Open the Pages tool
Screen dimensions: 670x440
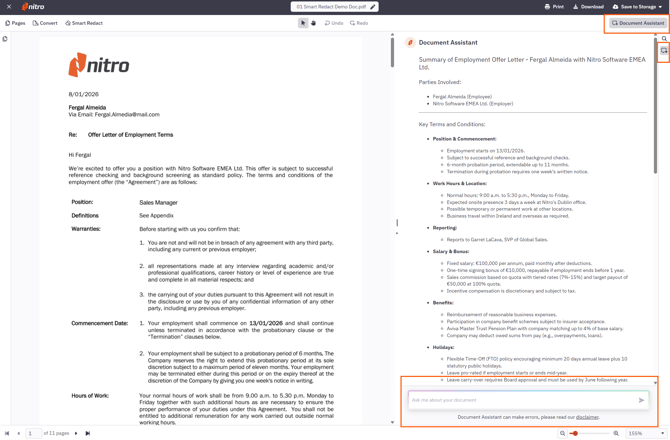15,23
